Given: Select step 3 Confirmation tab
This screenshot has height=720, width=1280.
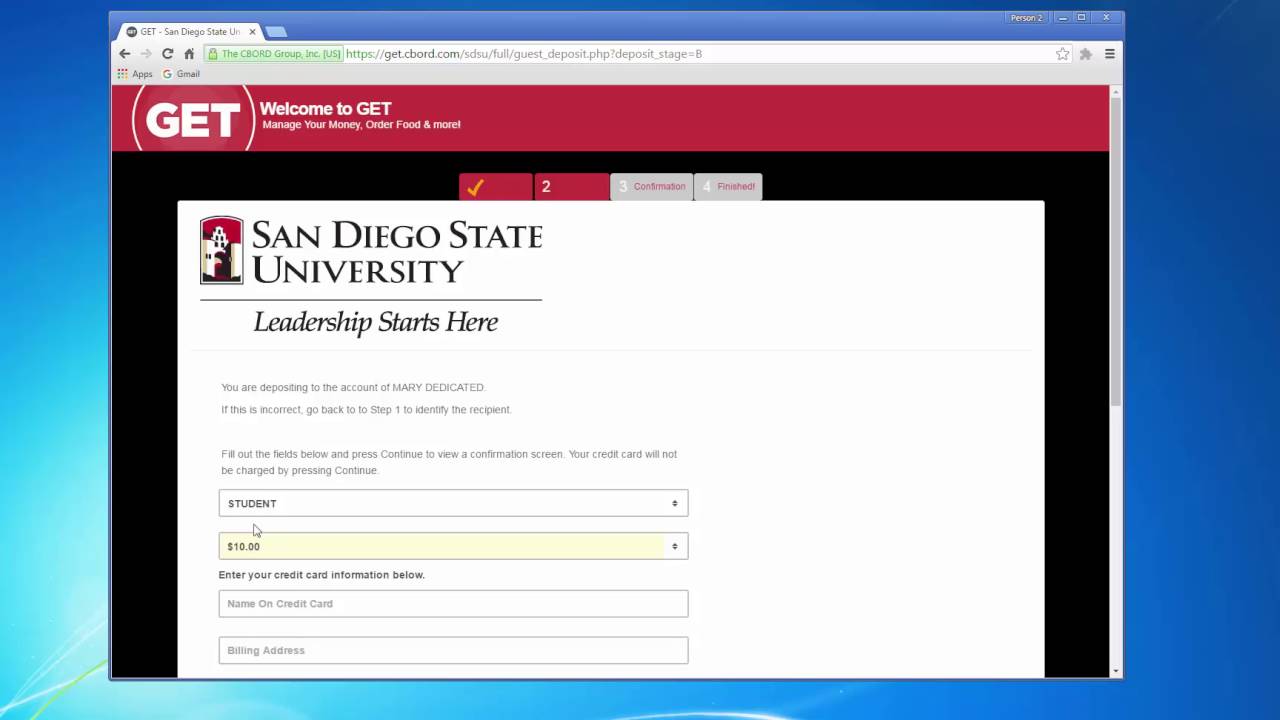Looking at the screenshot, I should coord(652,187).
